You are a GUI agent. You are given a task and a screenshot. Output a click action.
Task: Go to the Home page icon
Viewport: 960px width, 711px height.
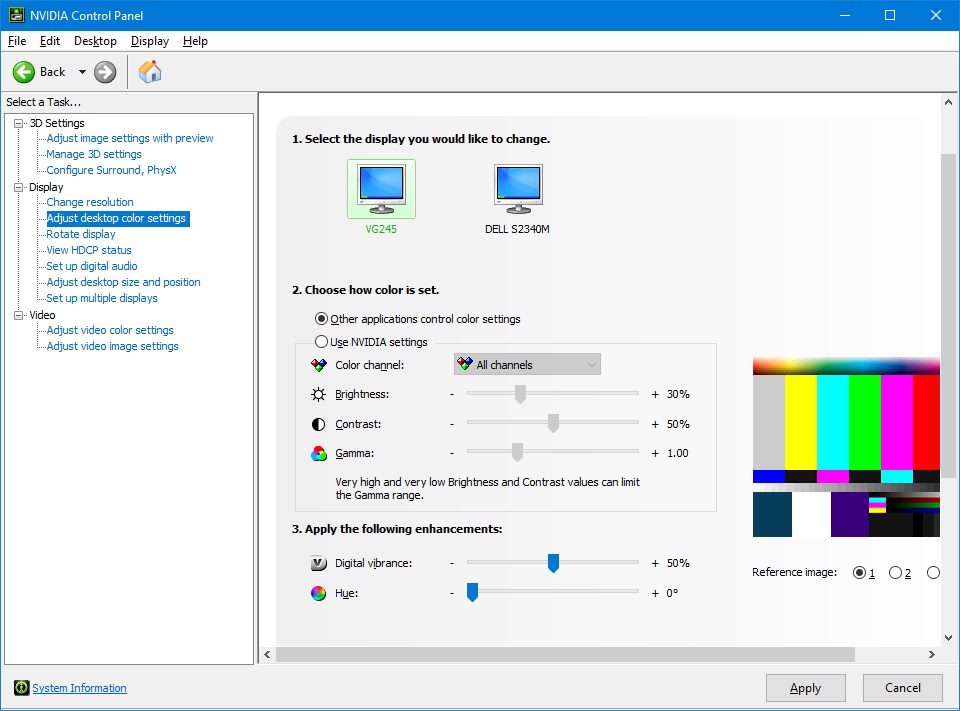click(150, 72)
